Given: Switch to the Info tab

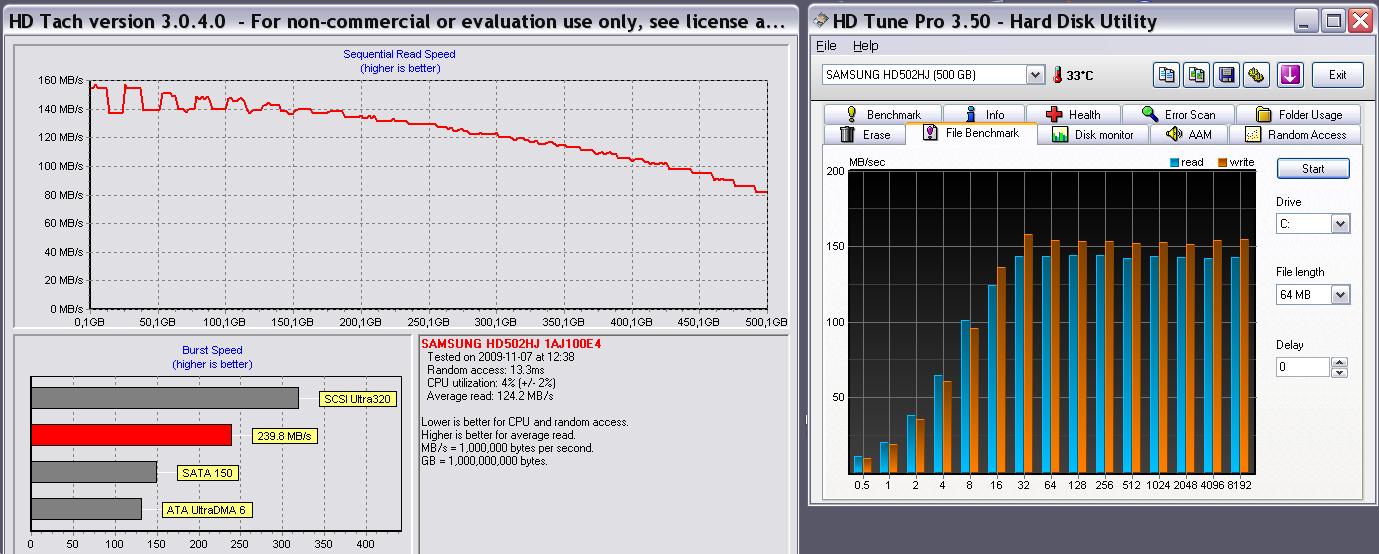Looking at the screenshot, I should tap(982, 114).
